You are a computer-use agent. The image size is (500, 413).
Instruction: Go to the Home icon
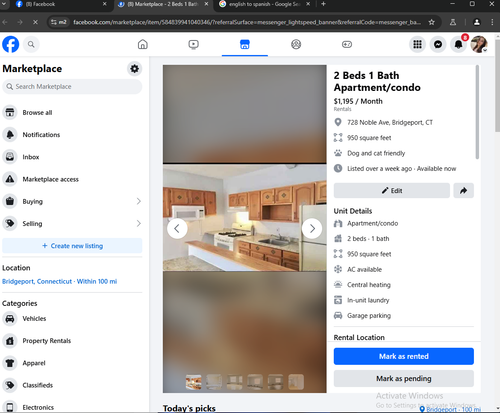[x=143, y=44]
